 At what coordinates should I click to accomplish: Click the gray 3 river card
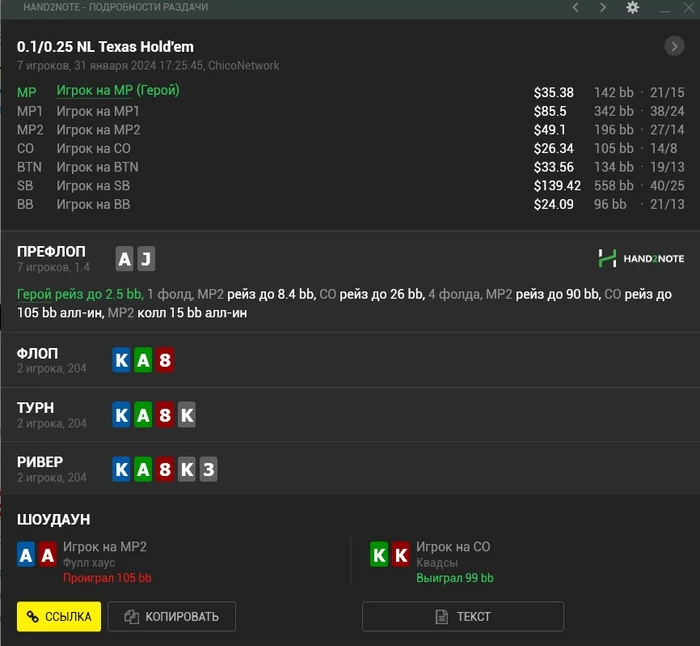coord(208,469)
